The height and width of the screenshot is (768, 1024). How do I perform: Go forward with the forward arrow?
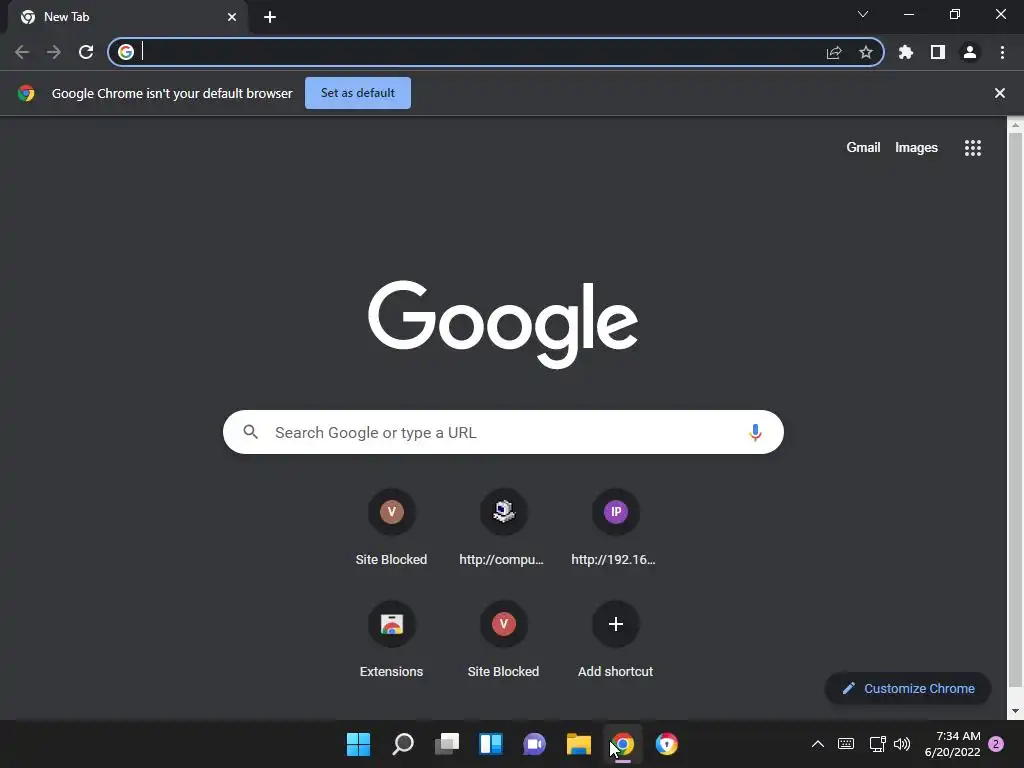tap(54, 52)
